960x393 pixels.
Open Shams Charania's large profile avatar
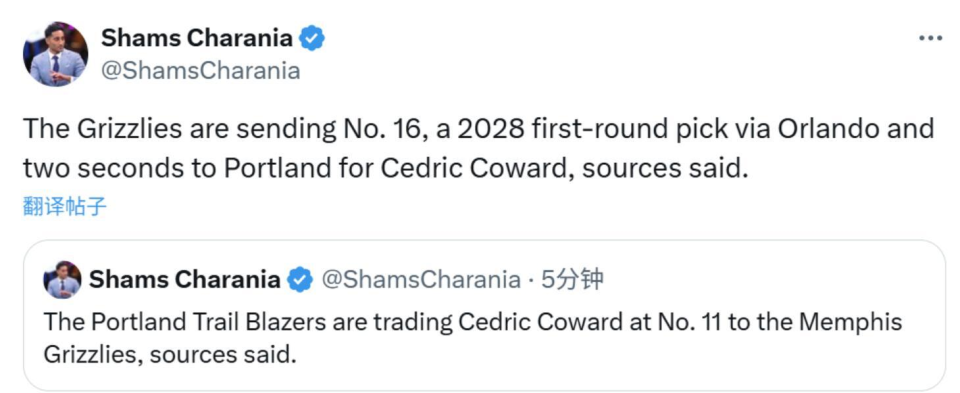[56, 54]
